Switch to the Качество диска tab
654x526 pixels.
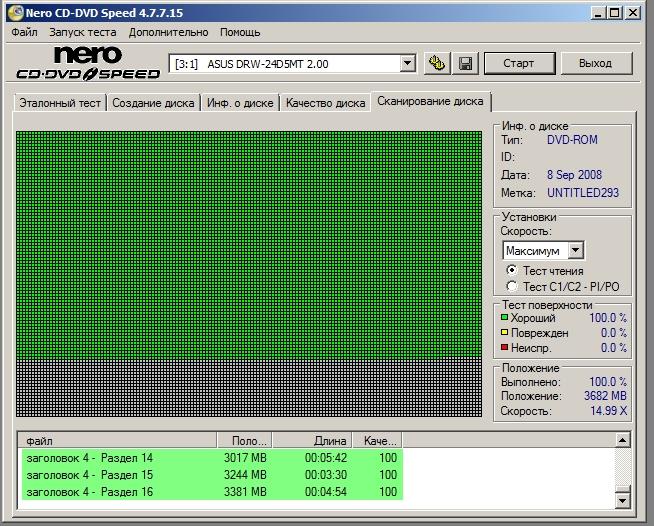tap(325, 103)
